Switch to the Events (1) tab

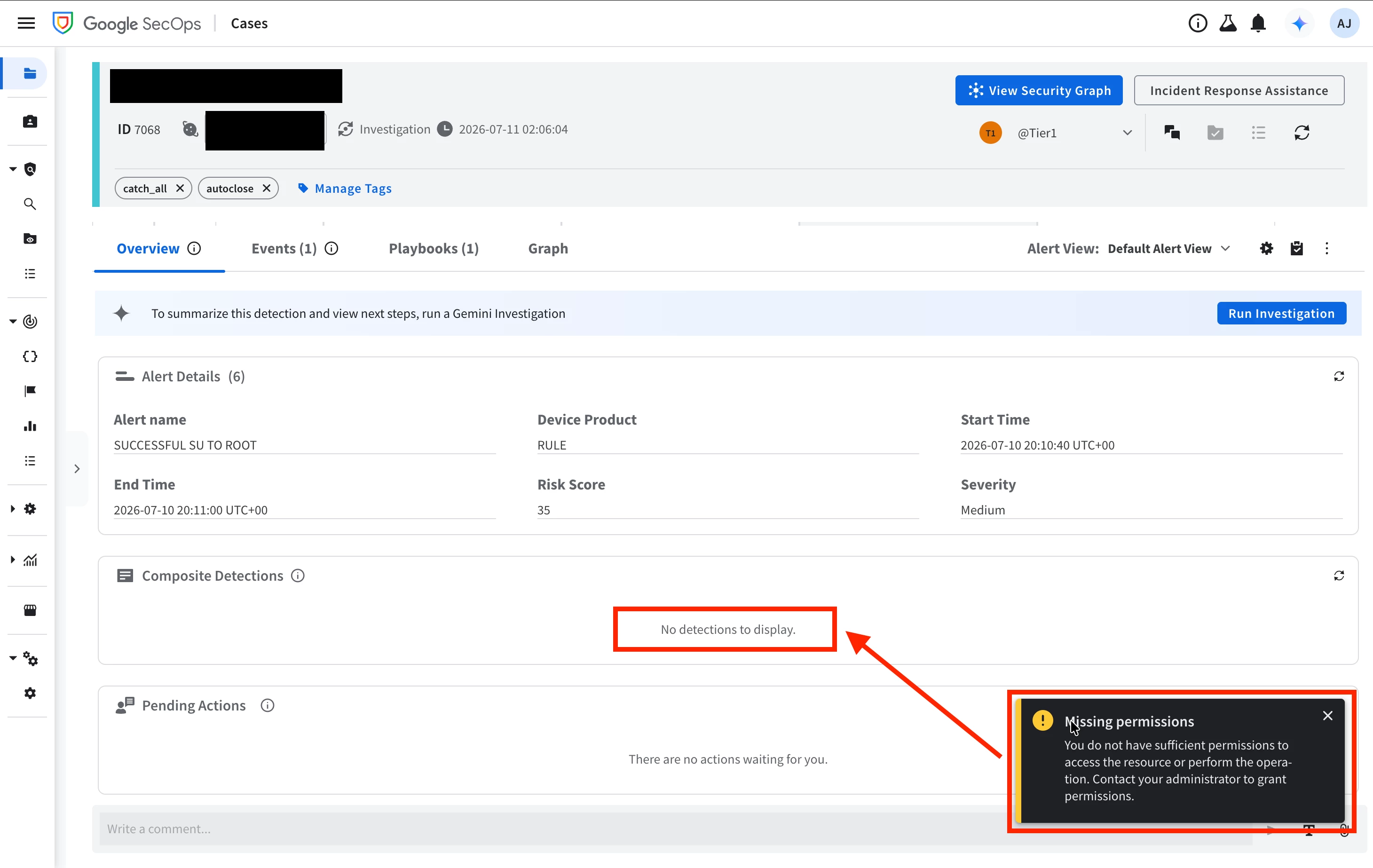(x=284, y=249)
